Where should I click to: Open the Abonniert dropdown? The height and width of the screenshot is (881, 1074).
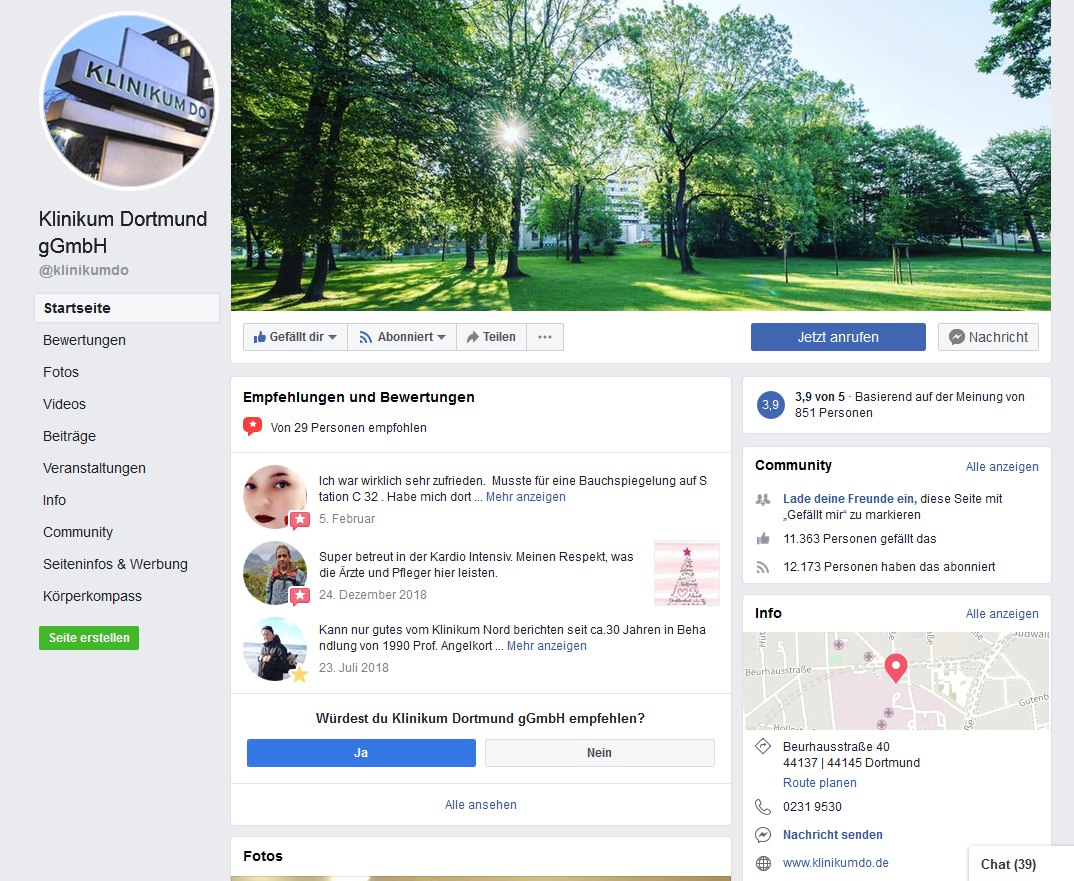tap(402, 337)
